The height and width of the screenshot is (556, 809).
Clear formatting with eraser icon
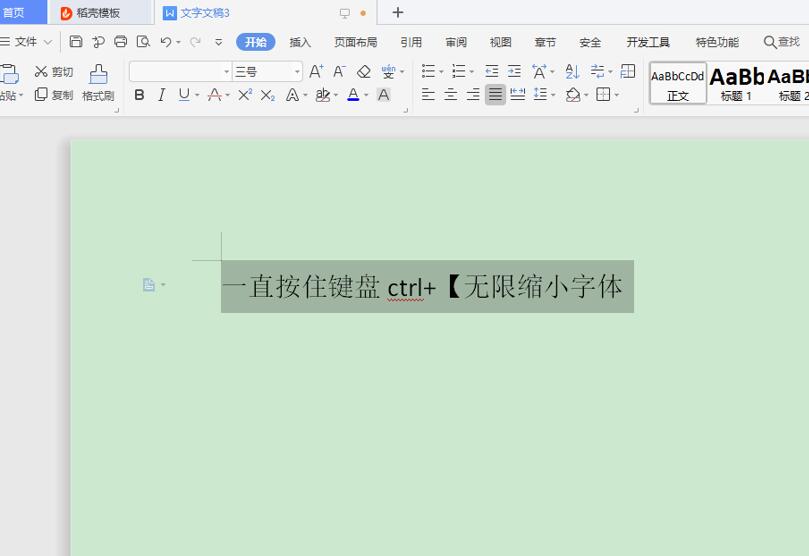pyautogui.click(x=364, y=72)
